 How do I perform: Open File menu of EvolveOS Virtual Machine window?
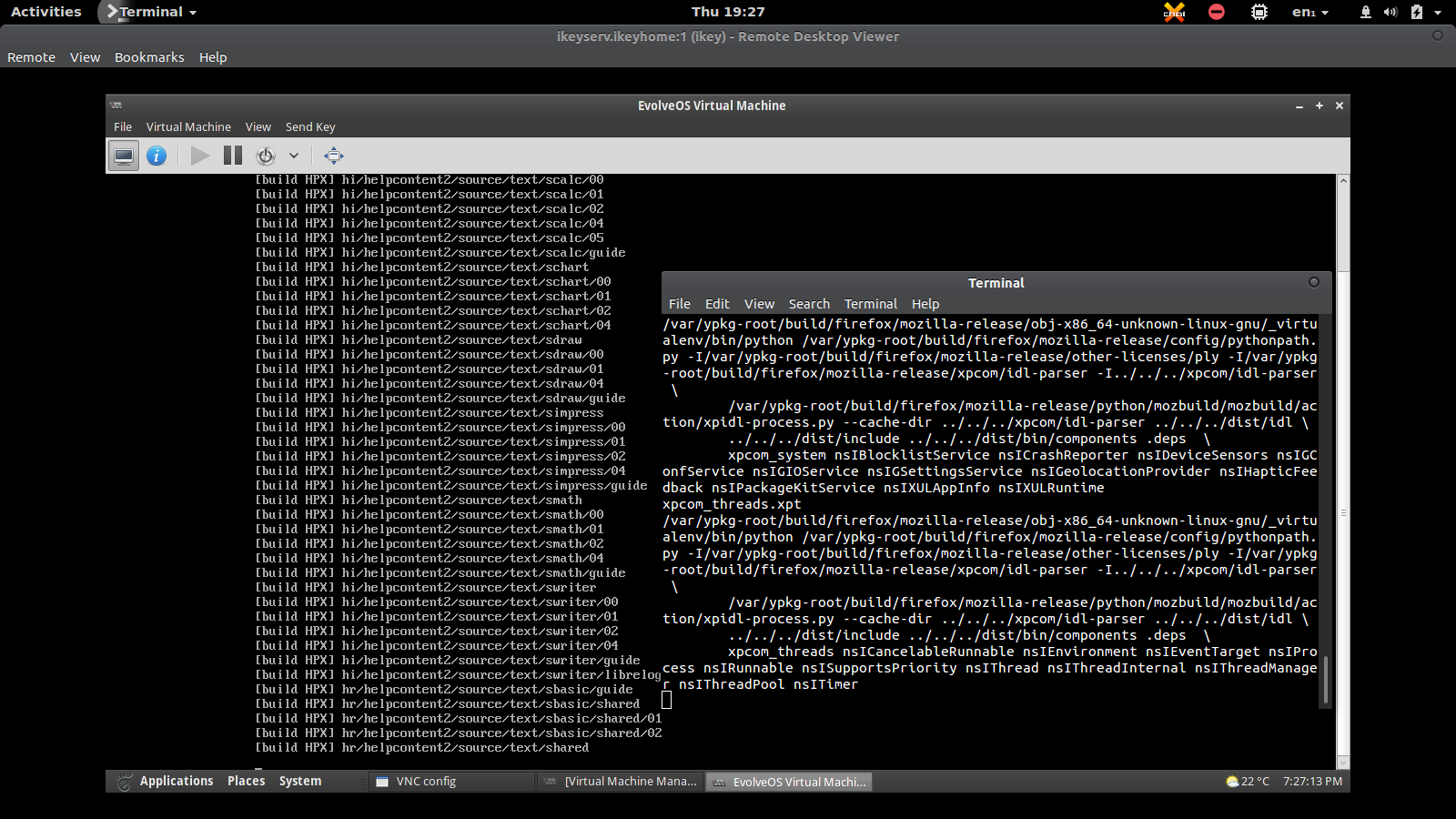(x=123, y=127)
